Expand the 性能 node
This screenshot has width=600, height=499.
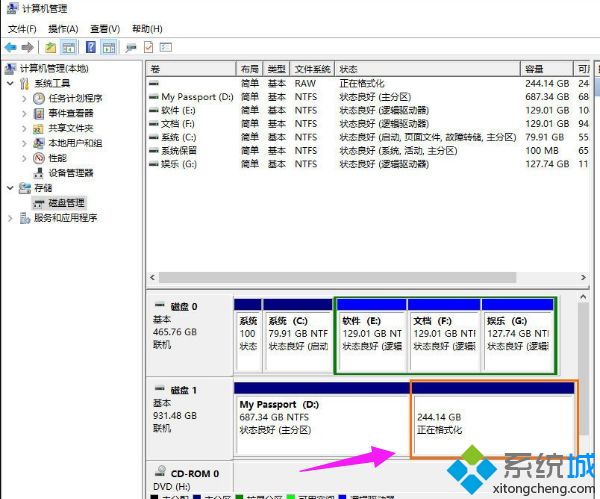(24, 158)
